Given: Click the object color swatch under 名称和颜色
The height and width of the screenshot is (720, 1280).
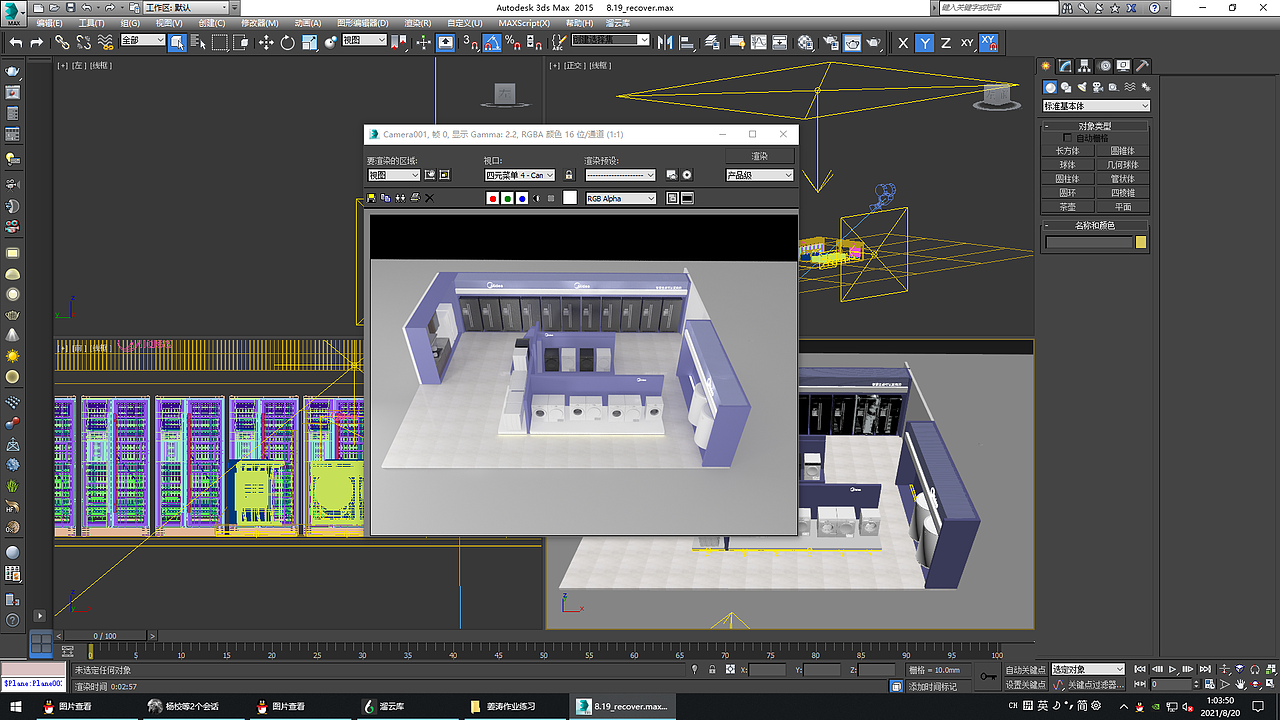Looking at the screenshot, I should pyautogui.click(x=1139, y=240).
